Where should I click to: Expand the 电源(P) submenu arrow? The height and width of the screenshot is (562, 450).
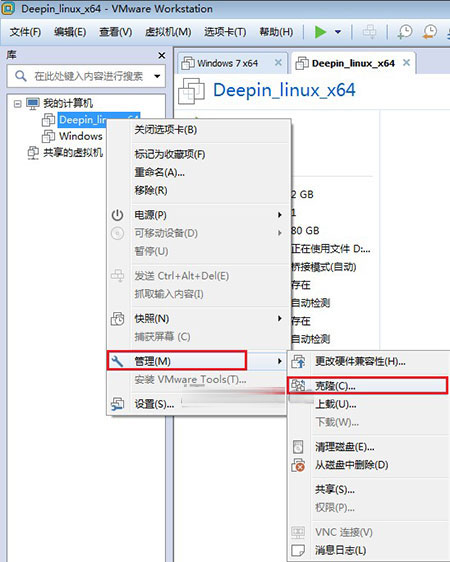point(280,215)
